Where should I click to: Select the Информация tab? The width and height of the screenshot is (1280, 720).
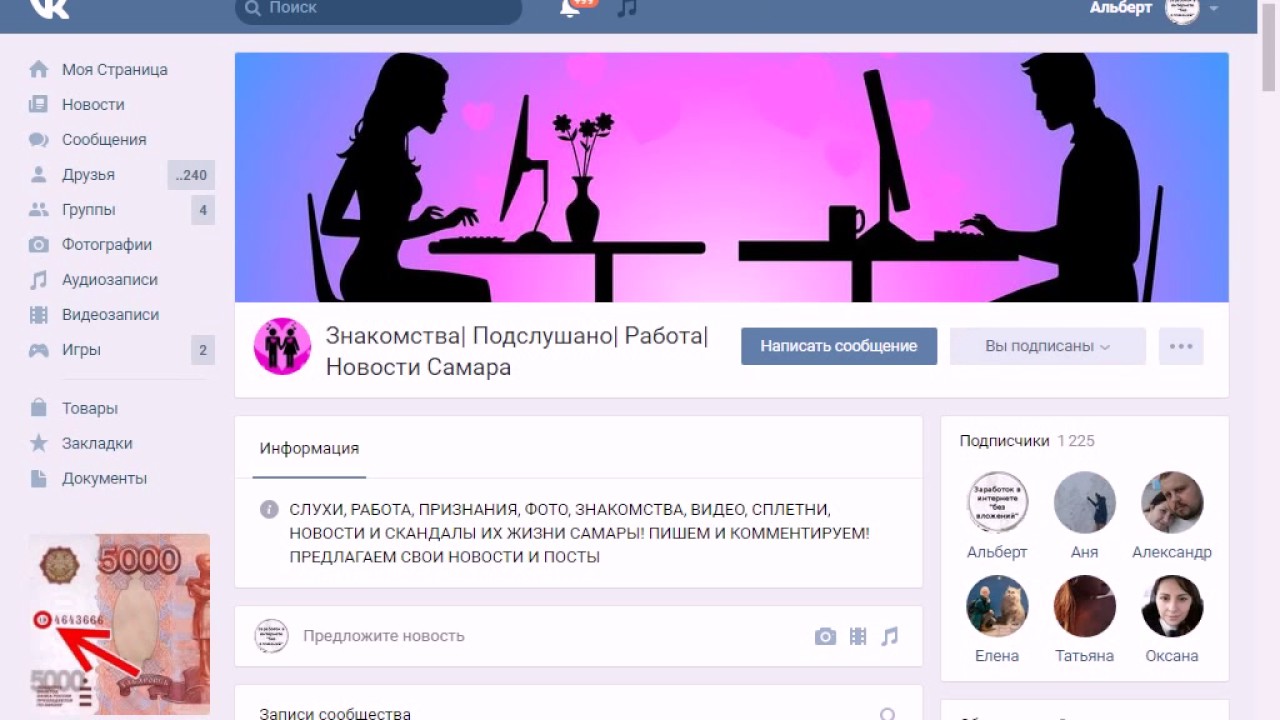click(x=309, y=448)
